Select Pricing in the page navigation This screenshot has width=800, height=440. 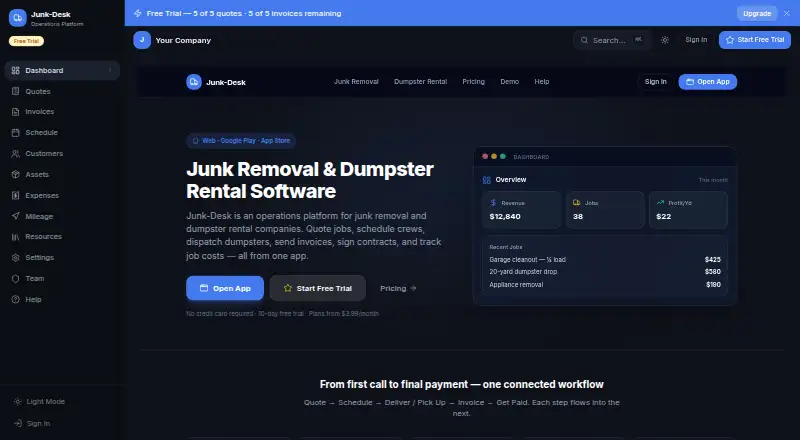pyautogui.click(x=473, y=82)
